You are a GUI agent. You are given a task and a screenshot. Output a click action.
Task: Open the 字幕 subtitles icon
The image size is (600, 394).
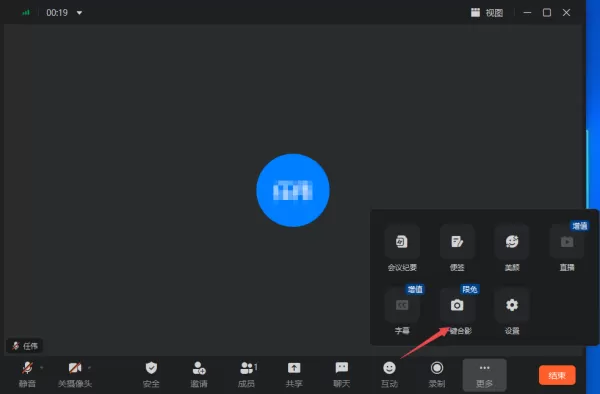402,305
